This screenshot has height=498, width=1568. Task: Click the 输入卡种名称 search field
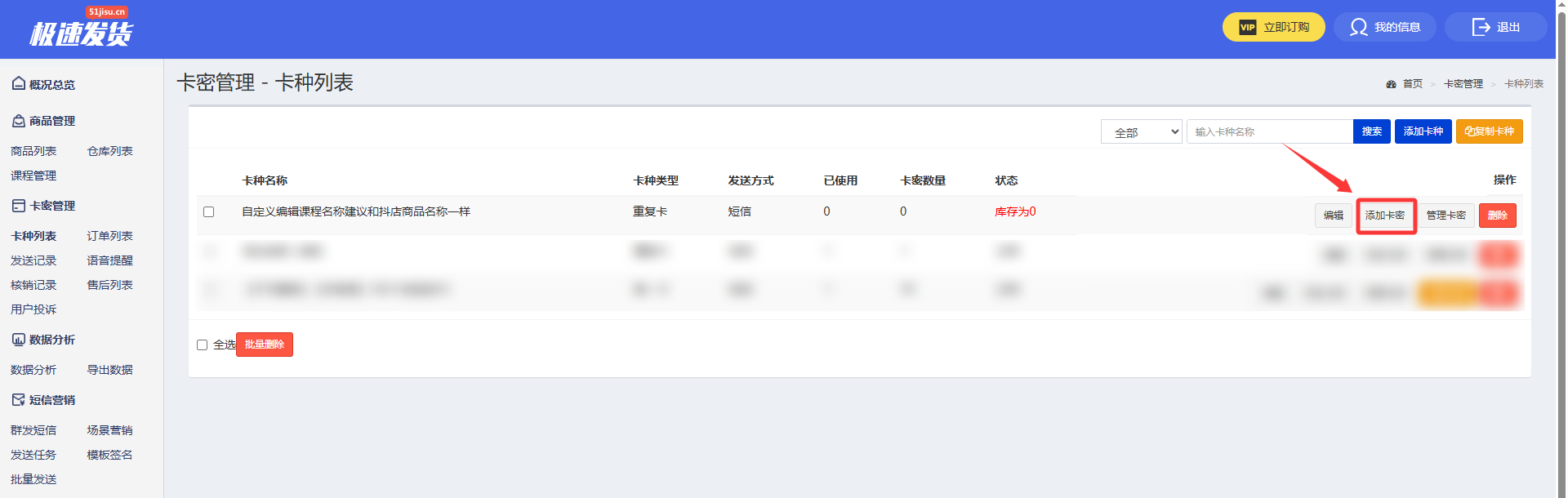(x=1268, y=131)
